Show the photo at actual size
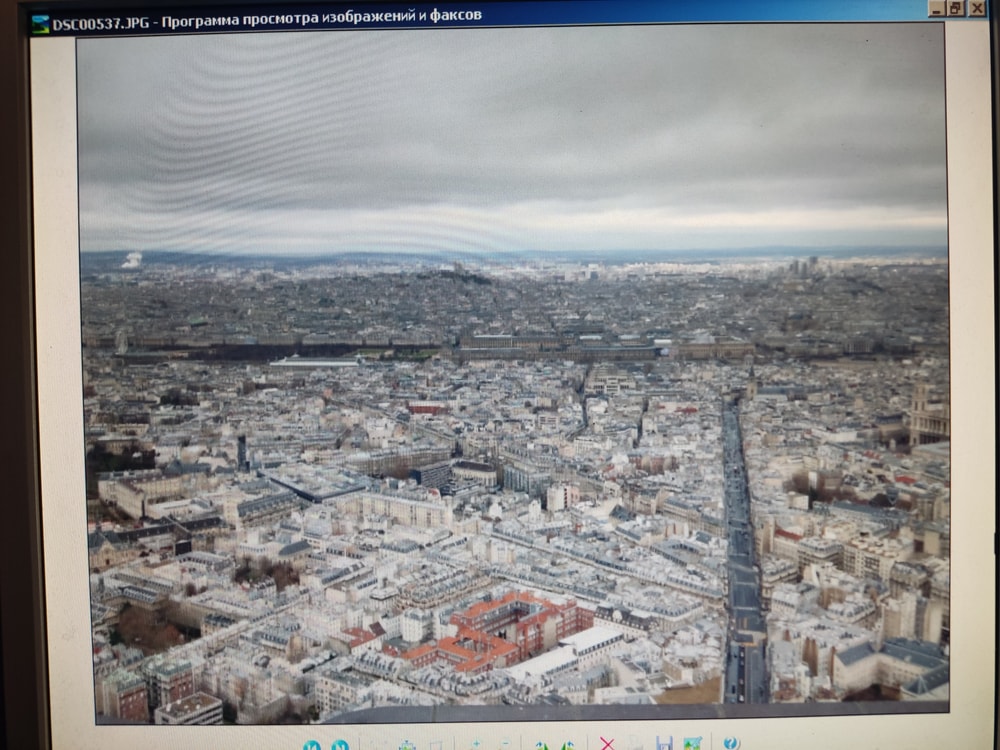The image size is (1000, 750). click(x=407, y=745)
